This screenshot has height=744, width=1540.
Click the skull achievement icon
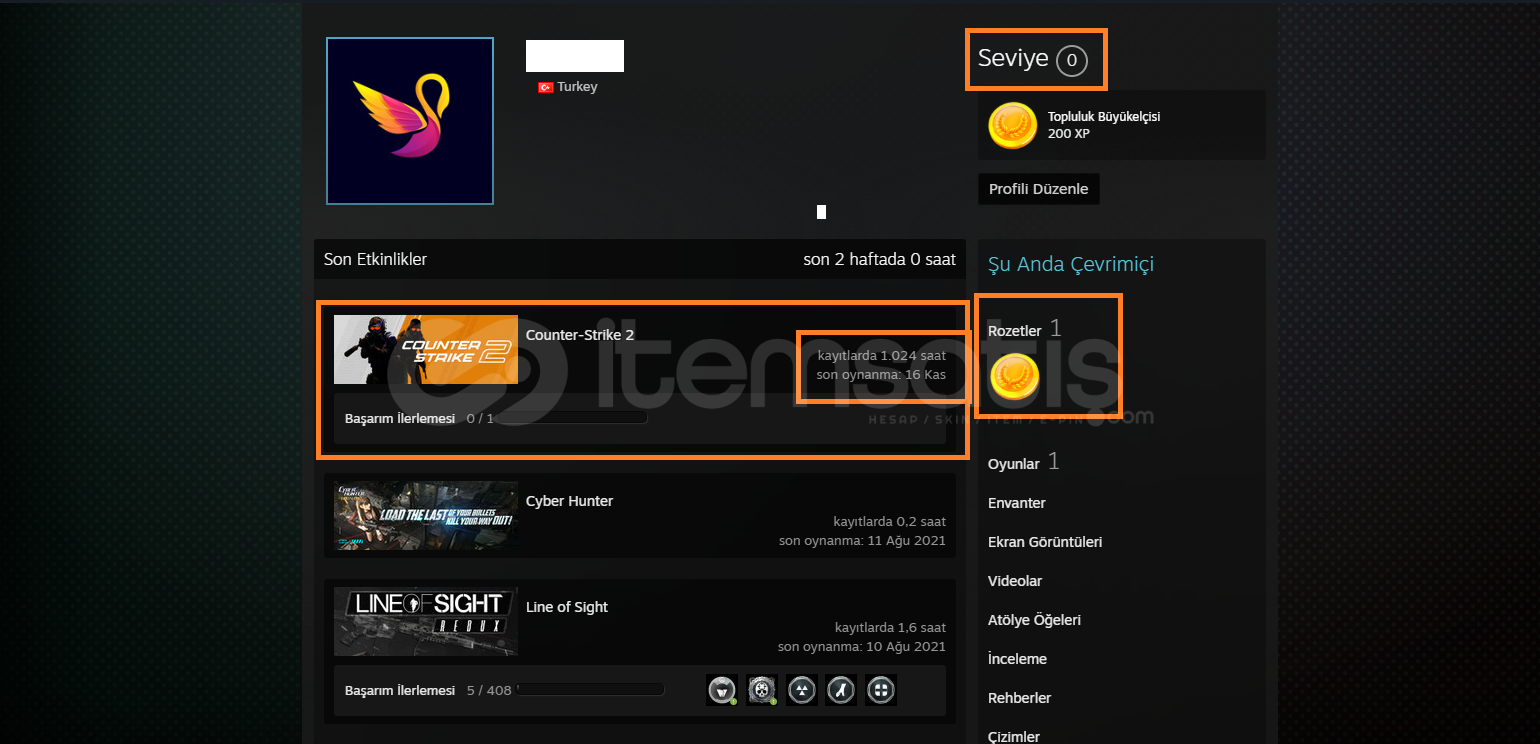[x=762, y=690]
